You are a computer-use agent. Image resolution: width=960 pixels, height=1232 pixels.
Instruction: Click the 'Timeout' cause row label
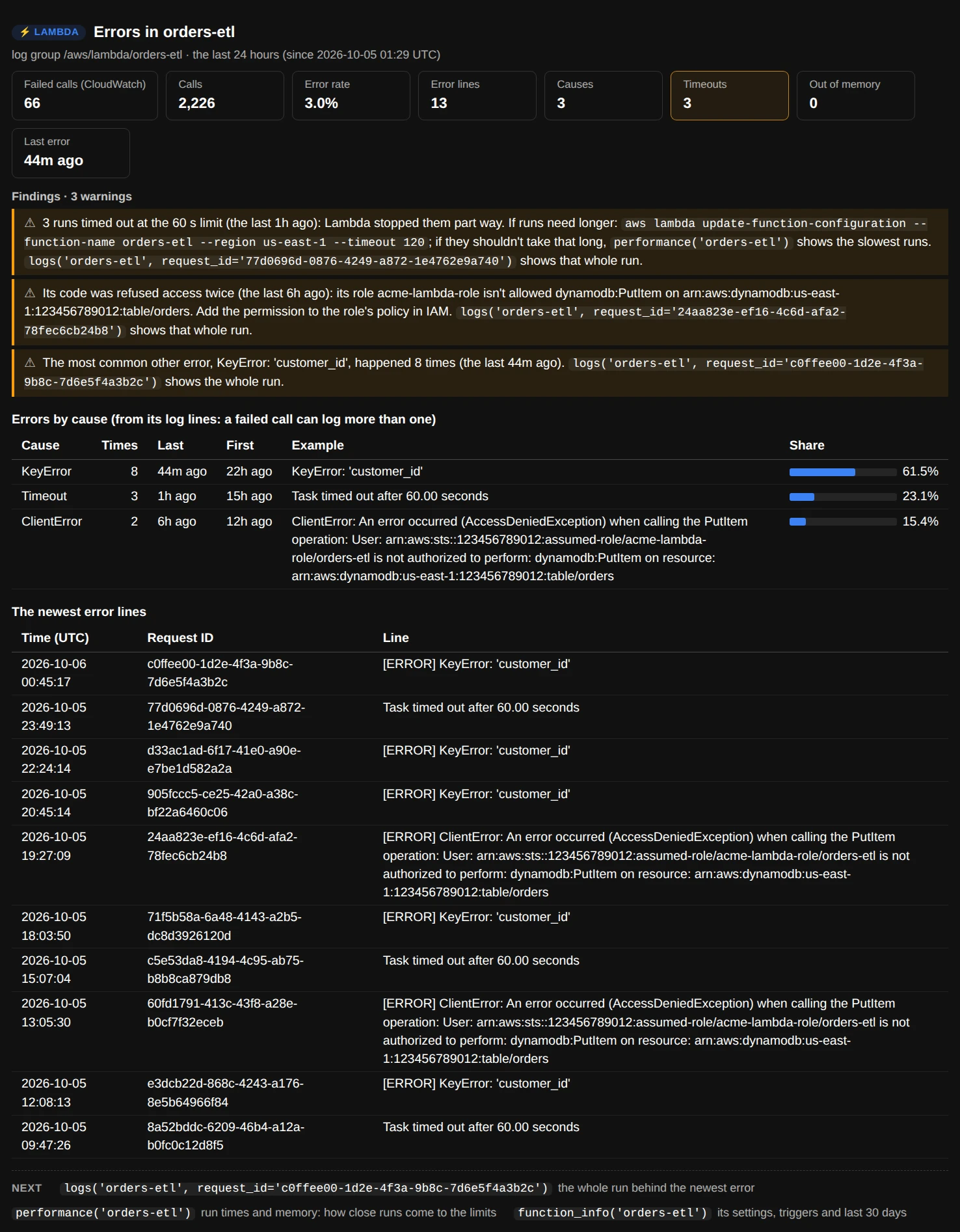(44, 496)
